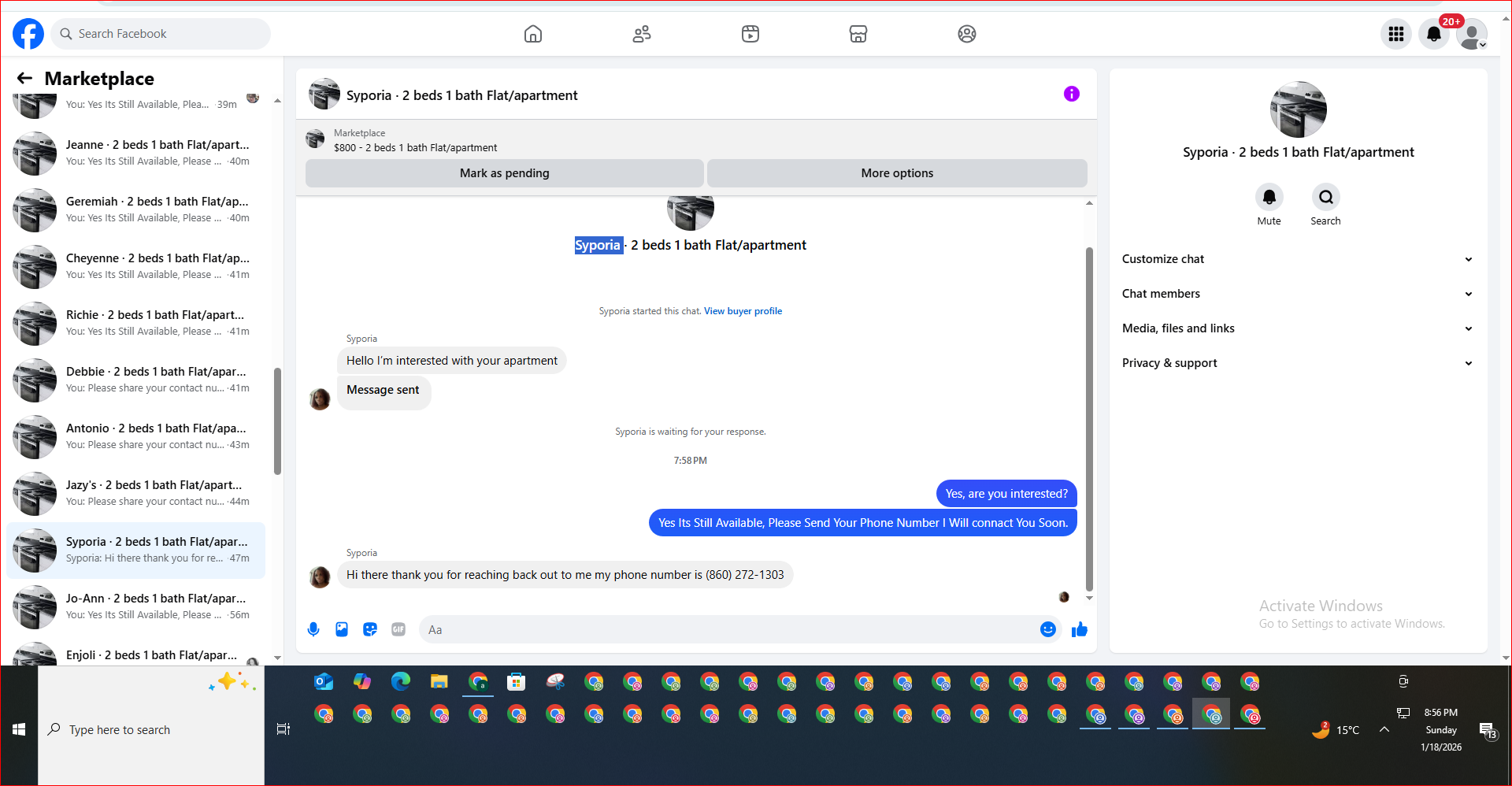Open the Home tab icon

[533, 34]
